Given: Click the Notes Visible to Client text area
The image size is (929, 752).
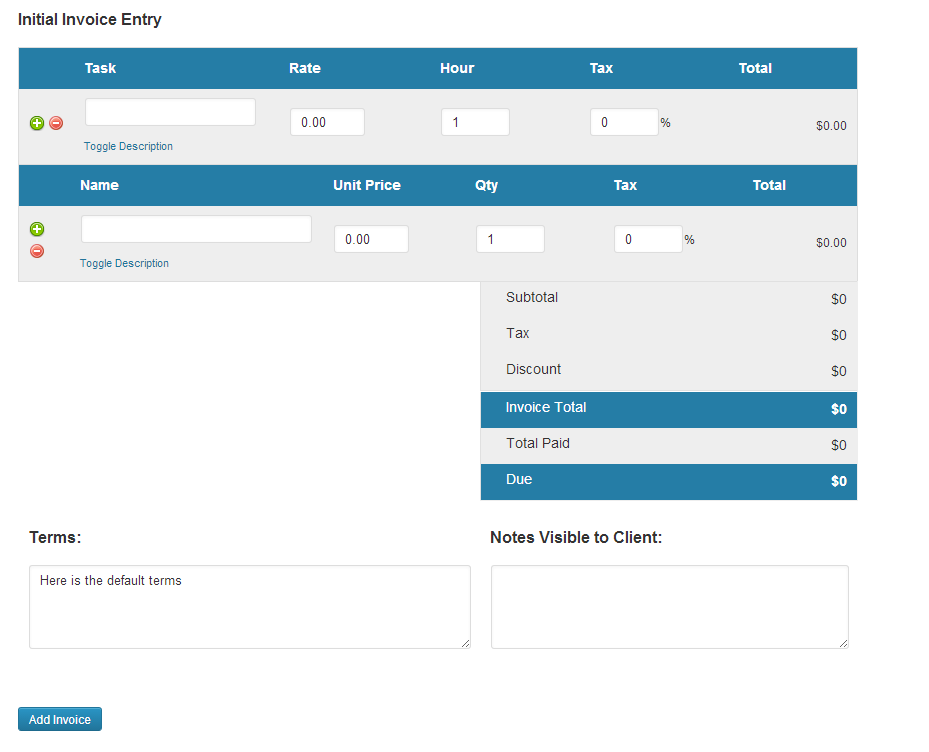Looking at the screenshot, I should pos(668,605).
